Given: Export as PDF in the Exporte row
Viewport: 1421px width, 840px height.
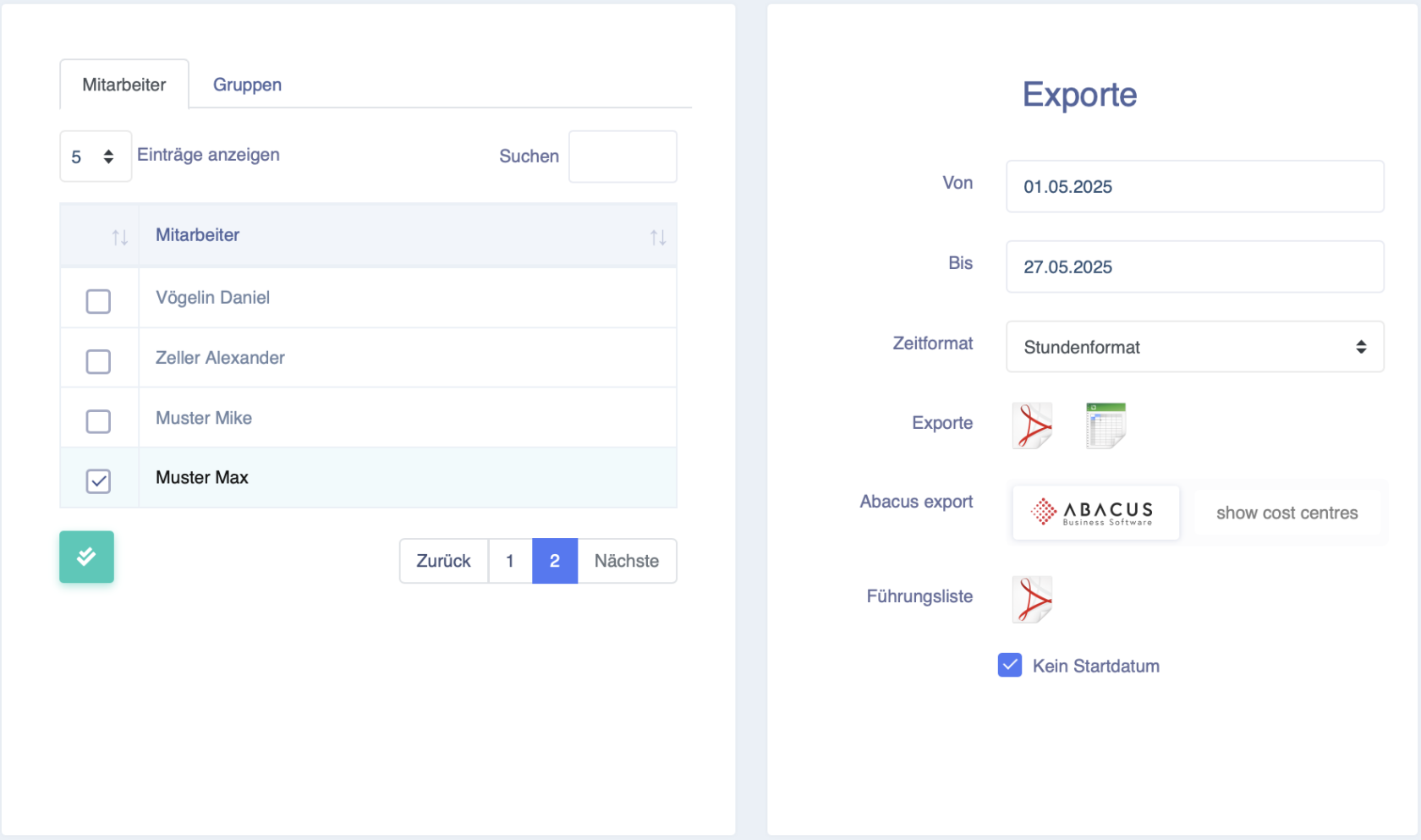Looking at the screenshot, I should pos(1032,425).
